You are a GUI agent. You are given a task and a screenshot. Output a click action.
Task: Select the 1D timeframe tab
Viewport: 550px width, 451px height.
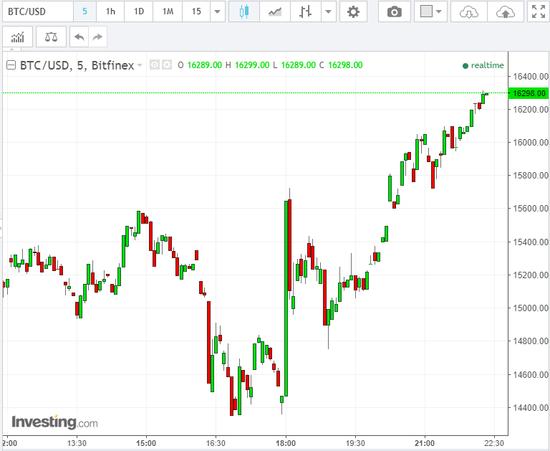[139, 12]
